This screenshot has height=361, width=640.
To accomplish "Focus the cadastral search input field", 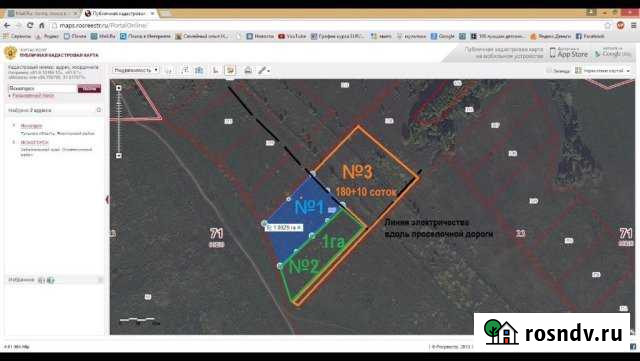I will pyautogui.click(x=42, y=89).
